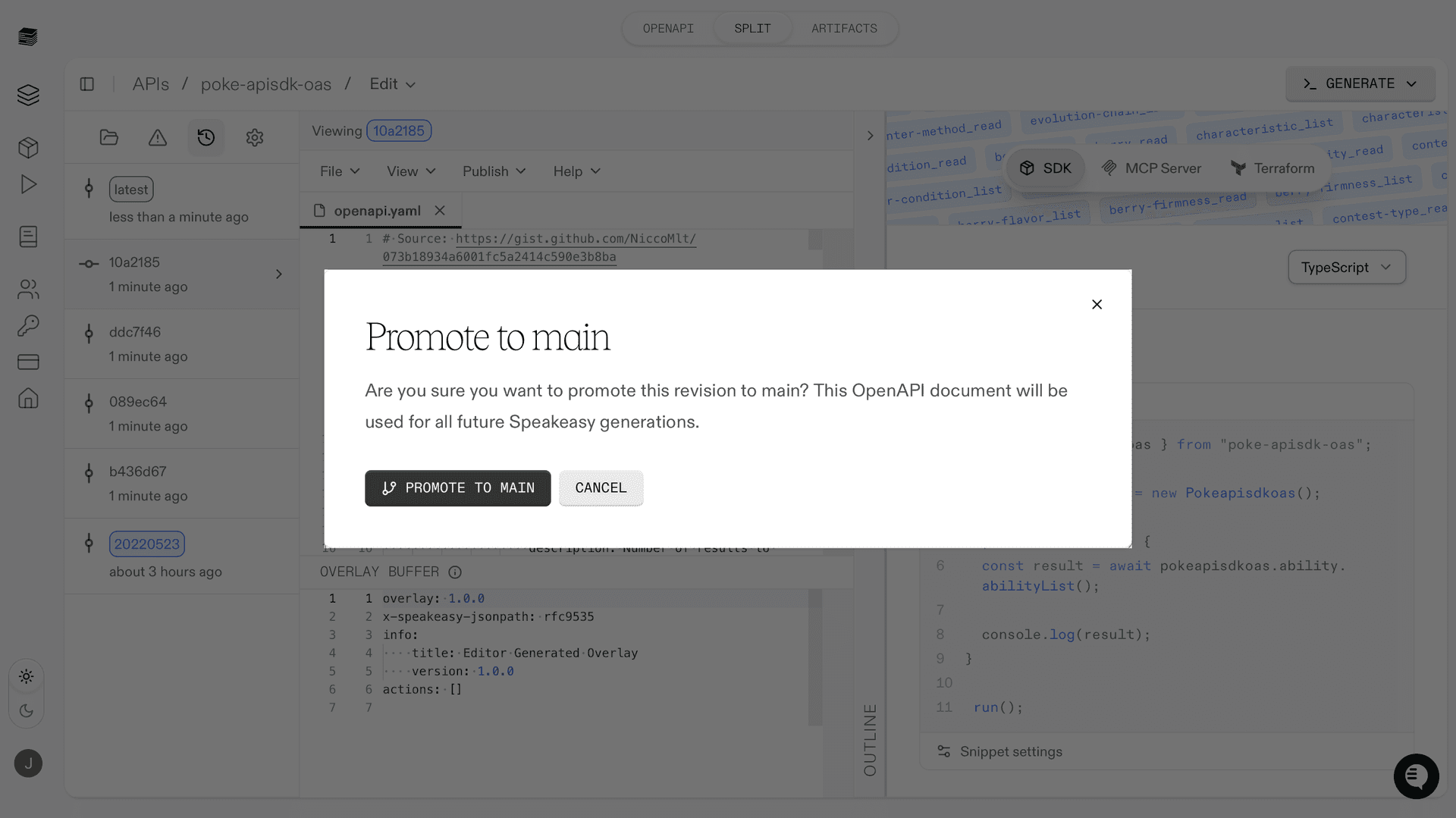Switch to light theme sun icon
Viewport: 1456px width, 818px height.
27,676
